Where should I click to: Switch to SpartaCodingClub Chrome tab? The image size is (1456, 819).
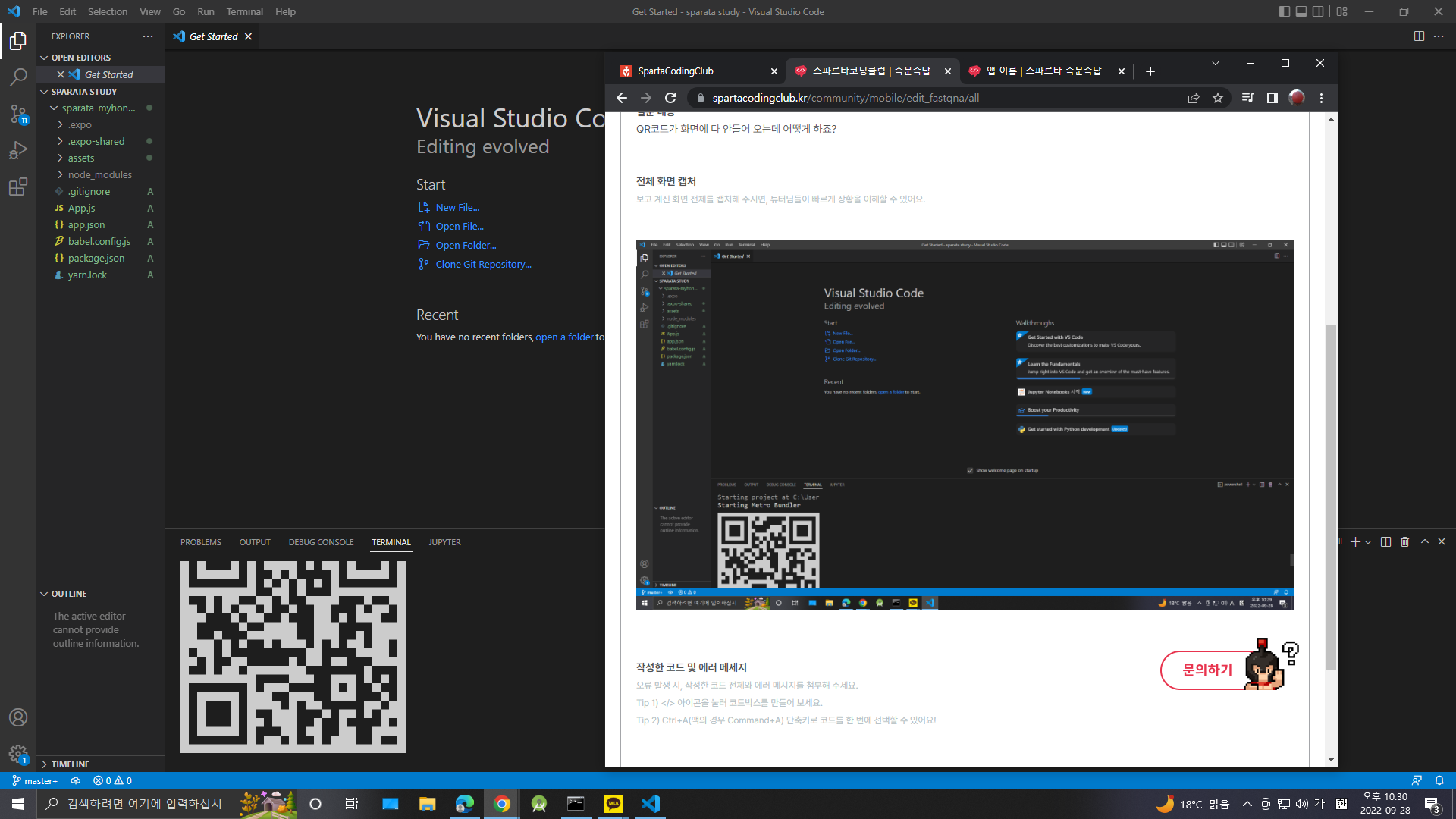pos(698,71)
